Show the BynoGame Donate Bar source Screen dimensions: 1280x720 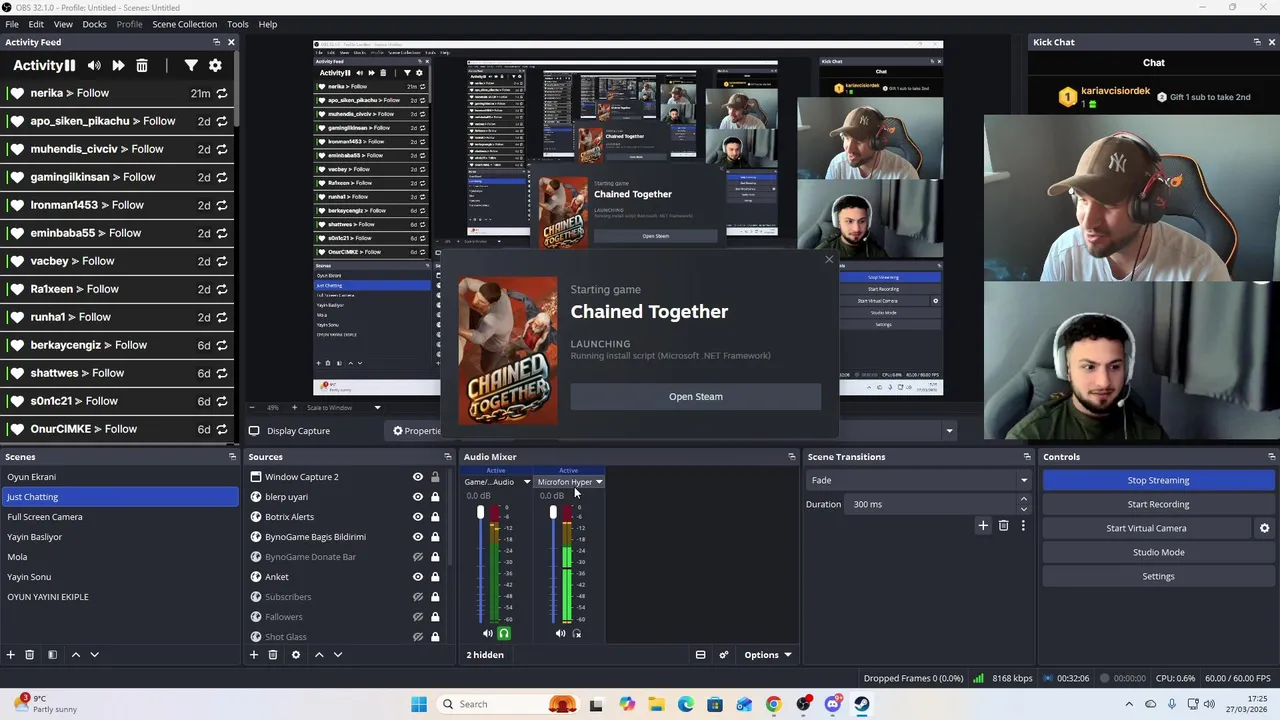tap(418, 557)
